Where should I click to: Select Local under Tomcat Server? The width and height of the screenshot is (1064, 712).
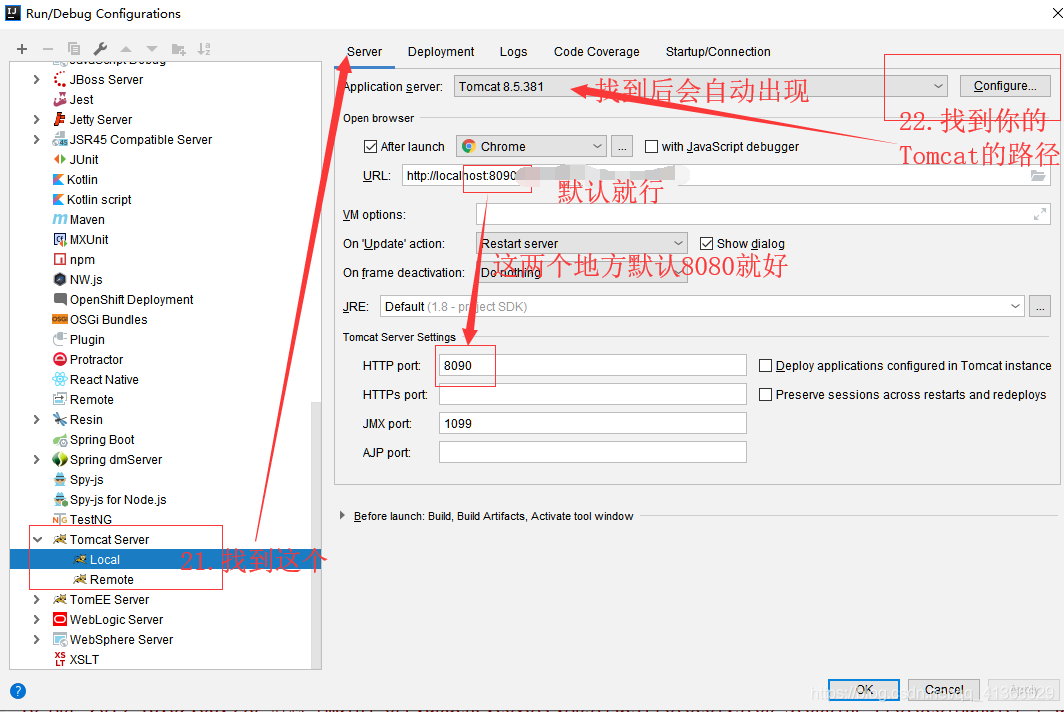click(x=166, y=560)
